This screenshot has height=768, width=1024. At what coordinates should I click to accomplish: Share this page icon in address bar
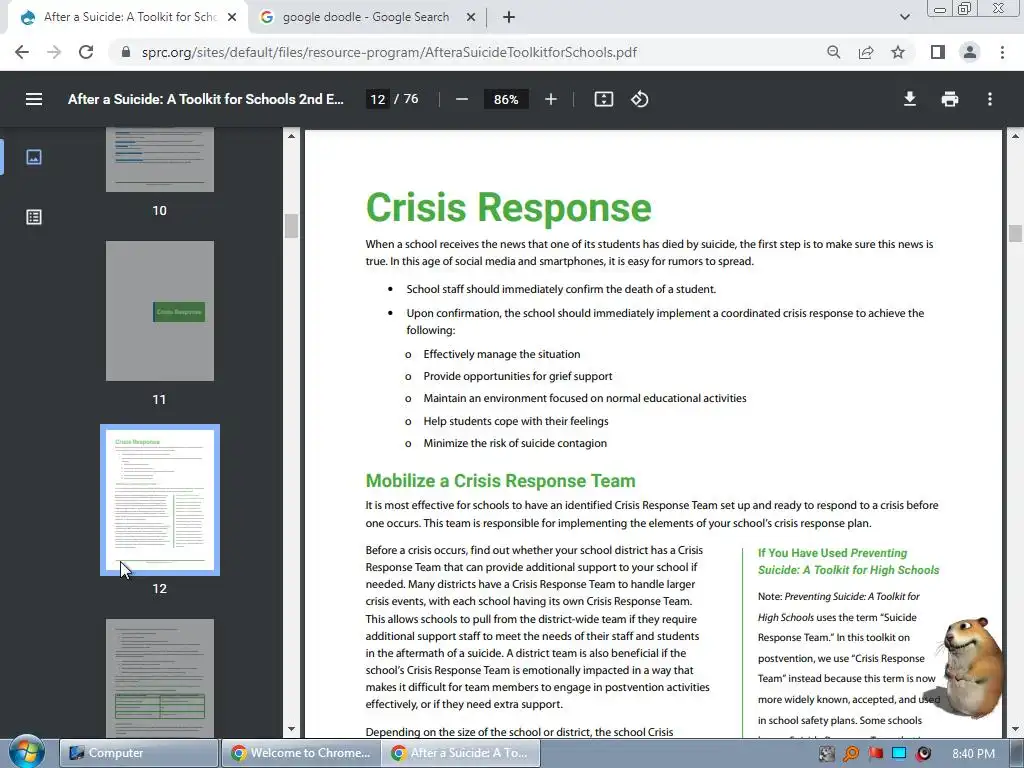tap(866, 52)
